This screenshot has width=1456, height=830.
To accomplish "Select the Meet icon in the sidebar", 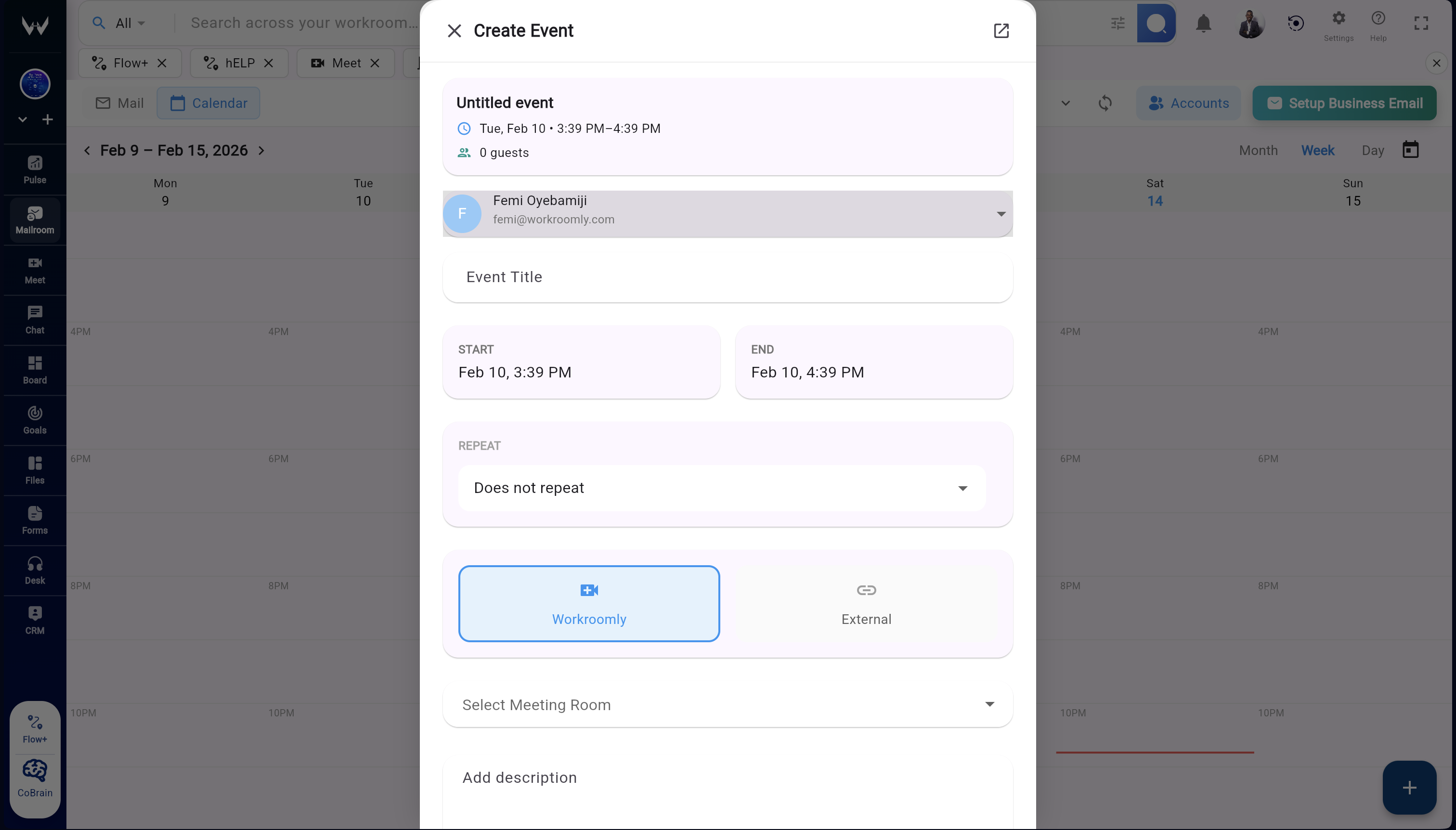I will click(34, 269).
